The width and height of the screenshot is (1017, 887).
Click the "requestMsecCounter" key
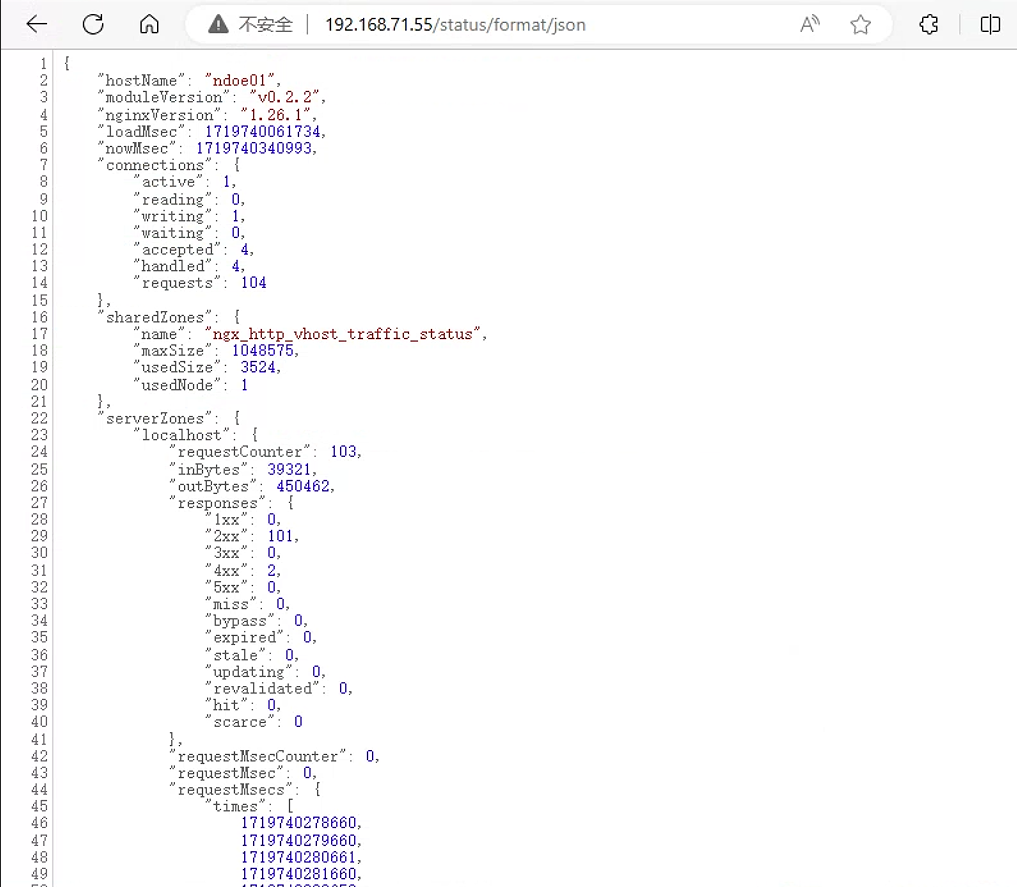tap(258, 757)
